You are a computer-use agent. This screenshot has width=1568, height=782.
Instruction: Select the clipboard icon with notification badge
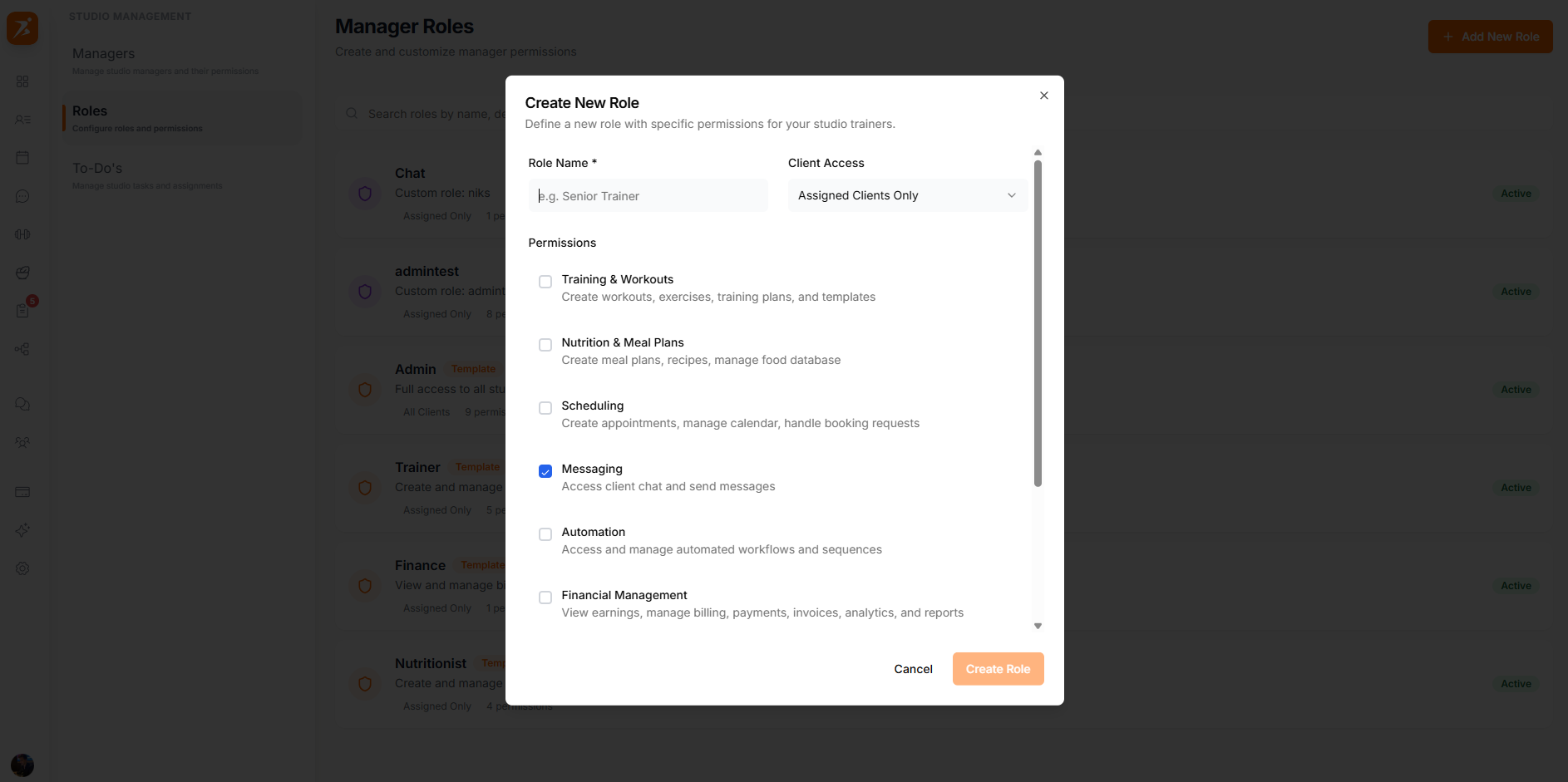[x=22, y=311]
